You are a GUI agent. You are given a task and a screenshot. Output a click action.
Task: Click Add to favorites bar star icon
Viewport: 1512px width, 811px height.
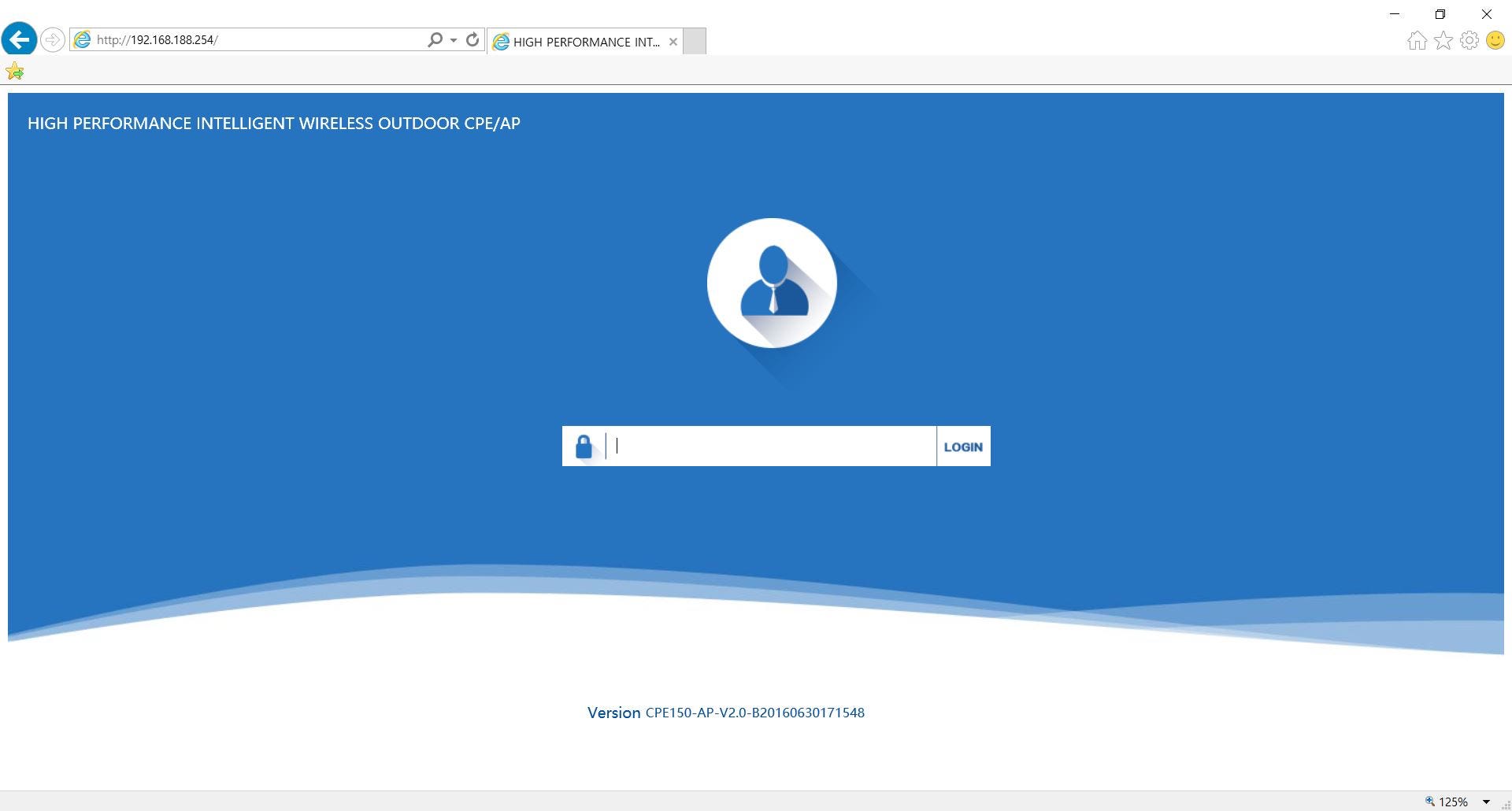(15, 72)
